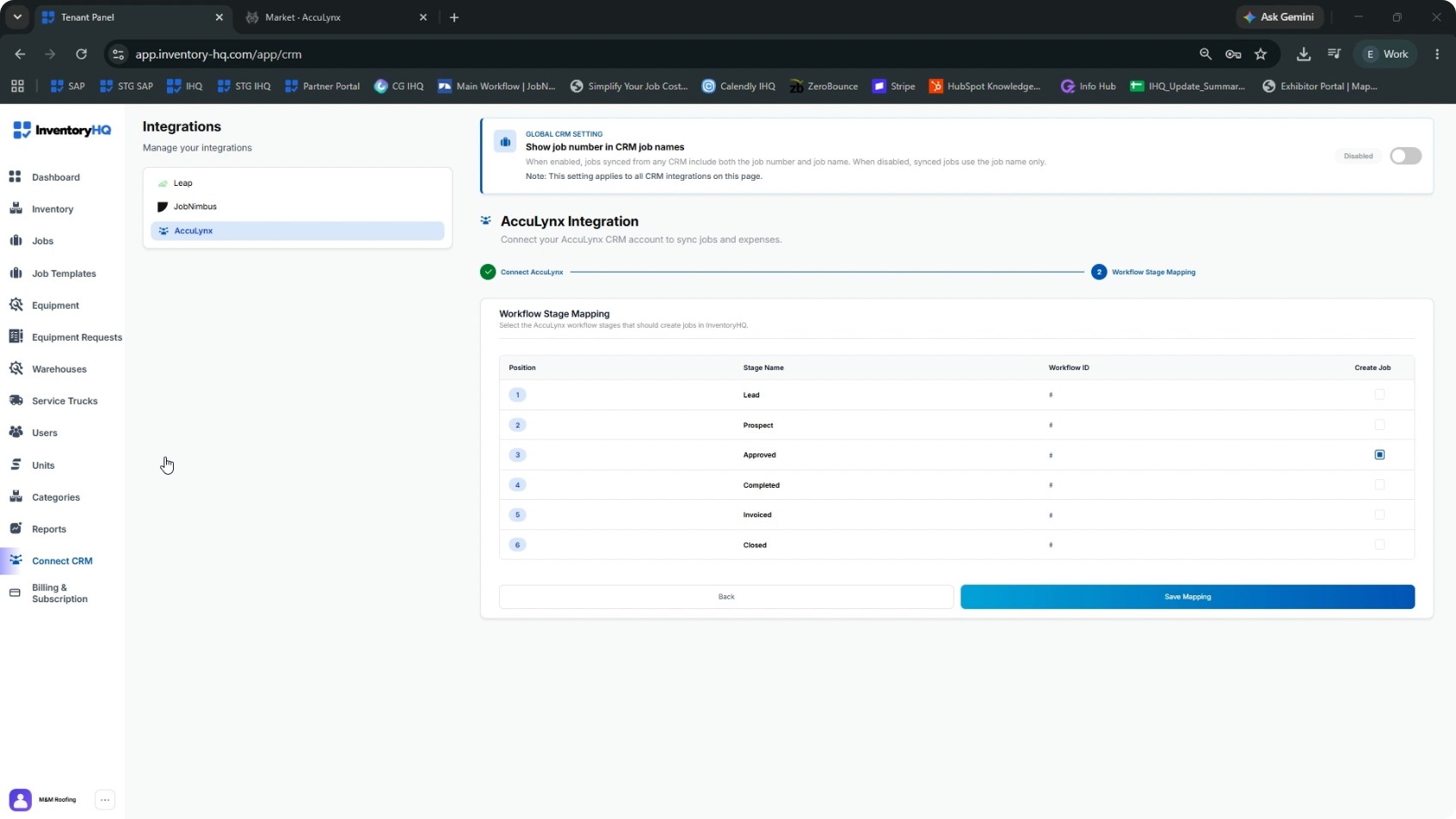Screen dimensions: 1456x819
Task: Open Equipment Requests in sidebar
Action: (64, 336)
